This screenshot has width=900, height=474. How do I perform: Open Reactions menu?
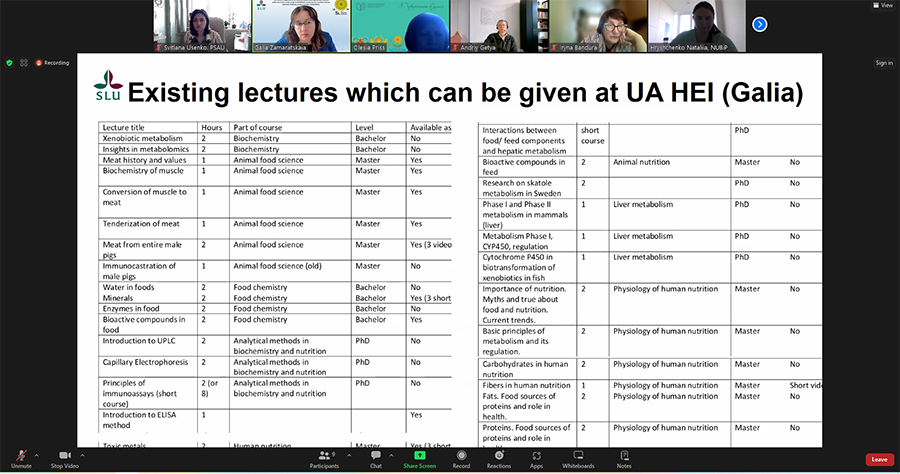(499, 459)
